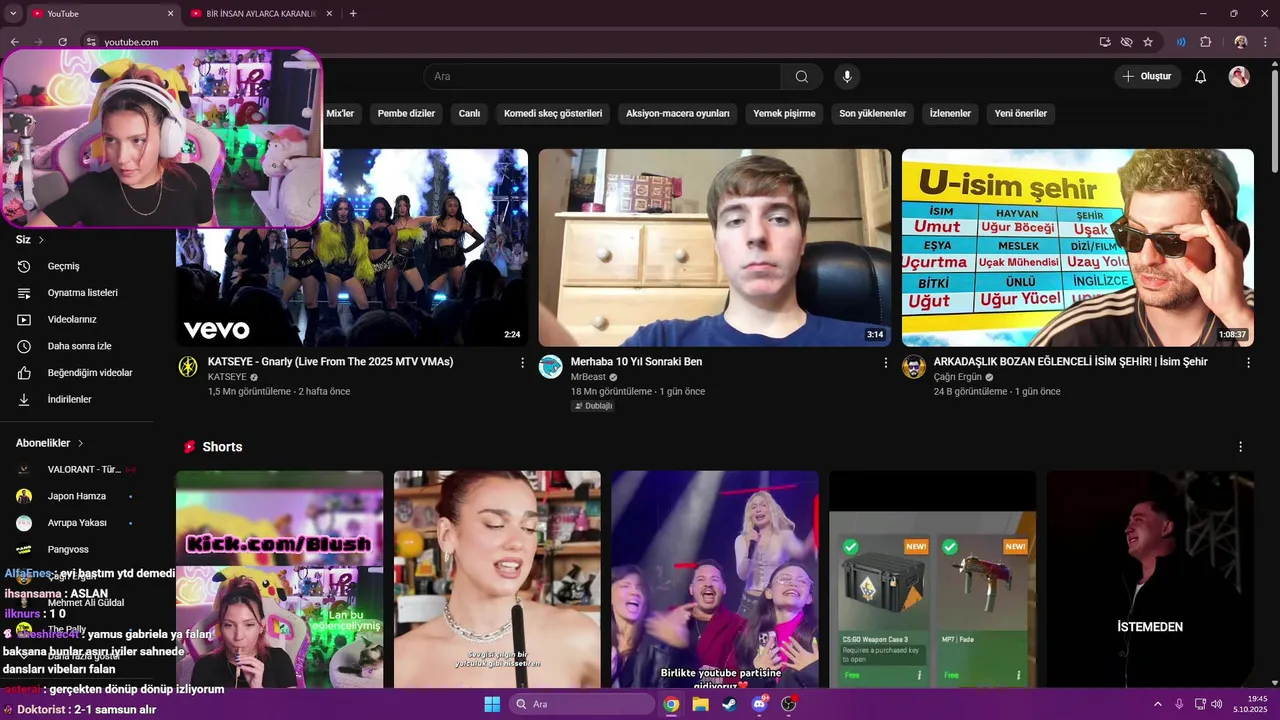Image resolution: width=1280 pixels, height=720 pixels.
Task: Open OBS Studio from the taskbar
Action: 789,704
